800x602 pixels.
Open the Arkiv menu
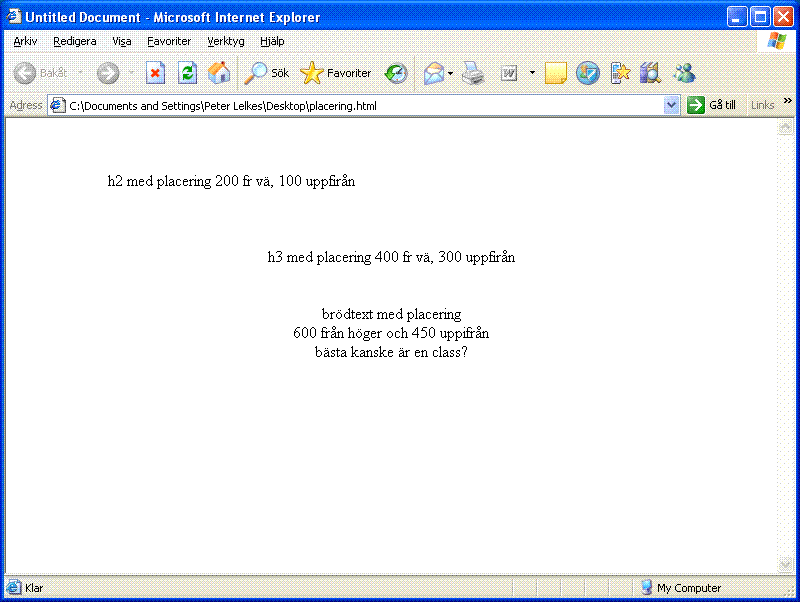pyautogui.click(x=25, y=41)
